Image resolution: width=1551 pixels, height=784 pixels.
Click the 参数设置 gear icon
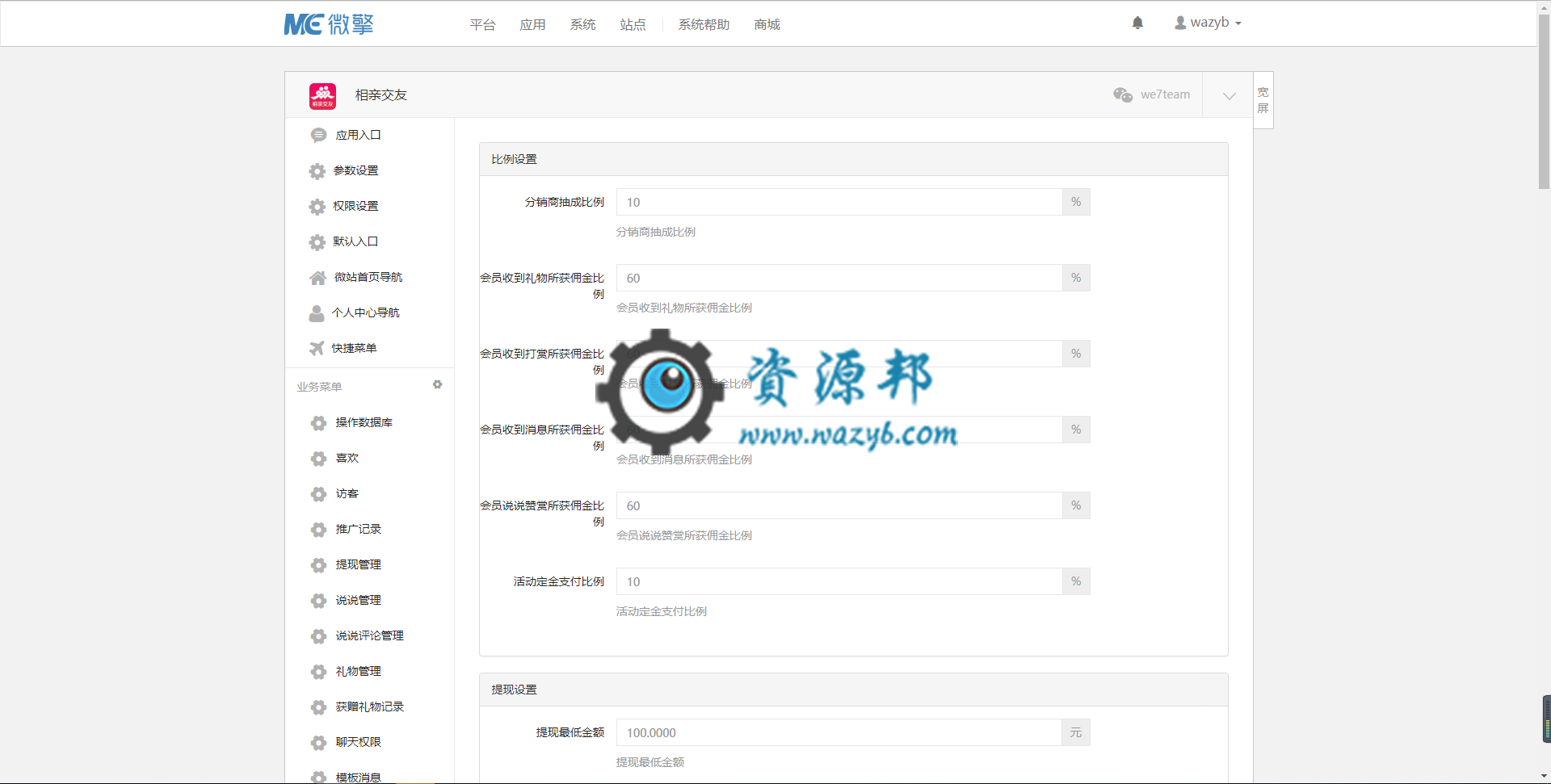tap(317, 171)
